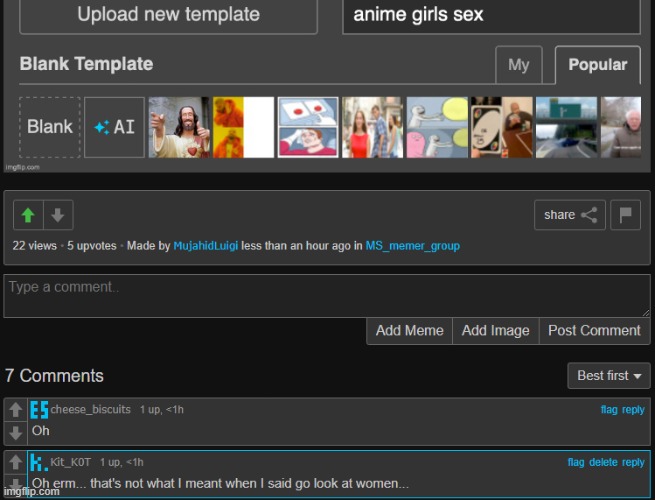Viewport: 655px width, 500px height.
Task: Open the AI template generator
Action: point(114,127)
